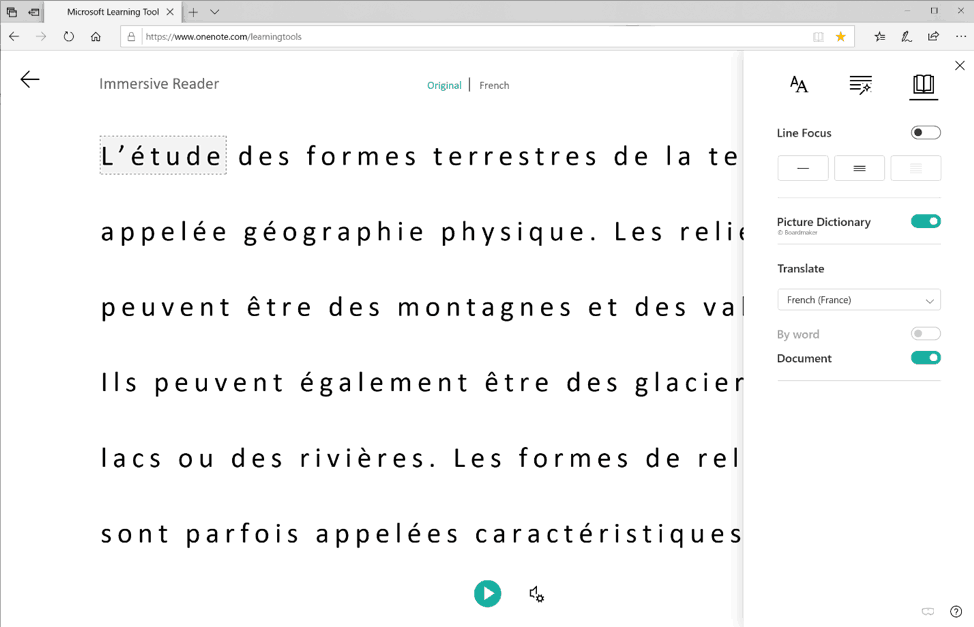This screenshot has height=627, width=974.
Task: Open the help question mark icon
Action: point(955,611)
